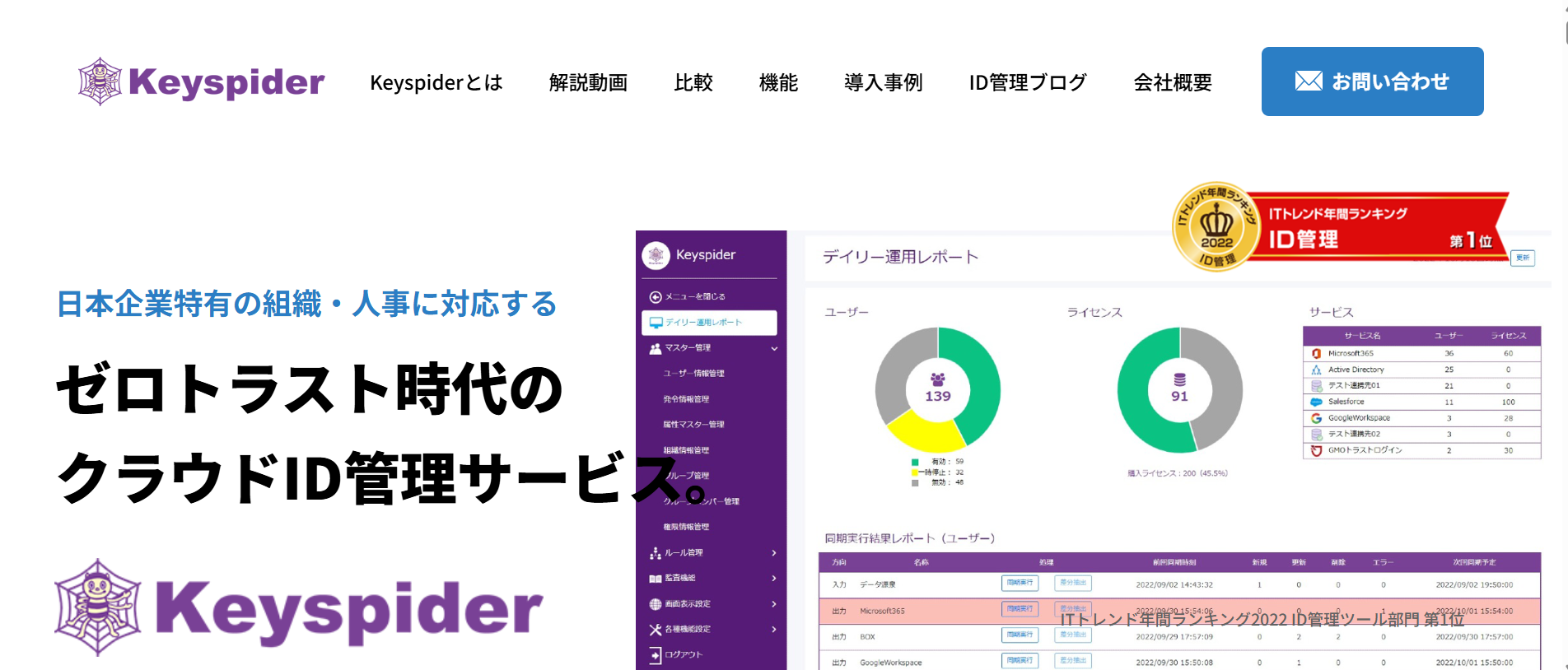Viewport: 1568px width, 670px height.
Task: Collapse the マスター管理 sidebar section
Action: tap(774, 348)
